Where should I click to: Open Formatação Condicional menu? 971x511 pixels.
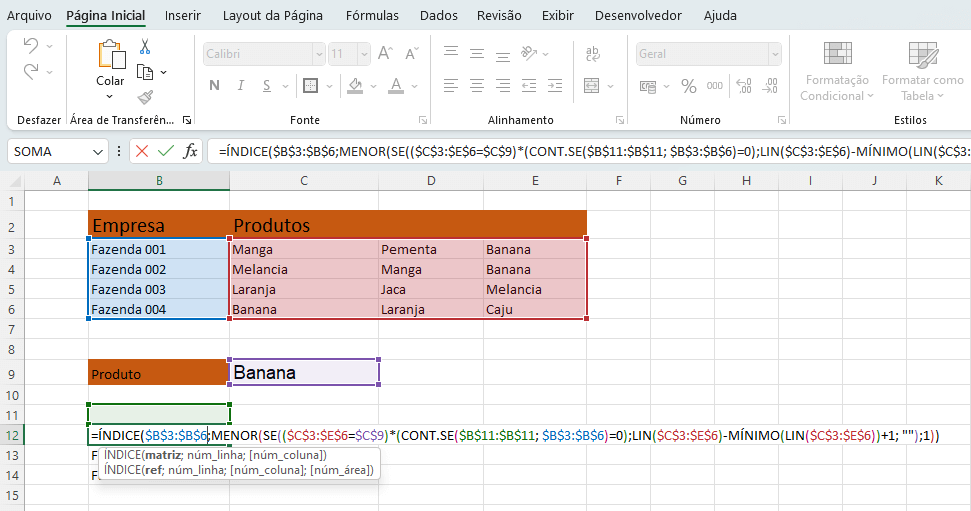[x=837, y=71]
